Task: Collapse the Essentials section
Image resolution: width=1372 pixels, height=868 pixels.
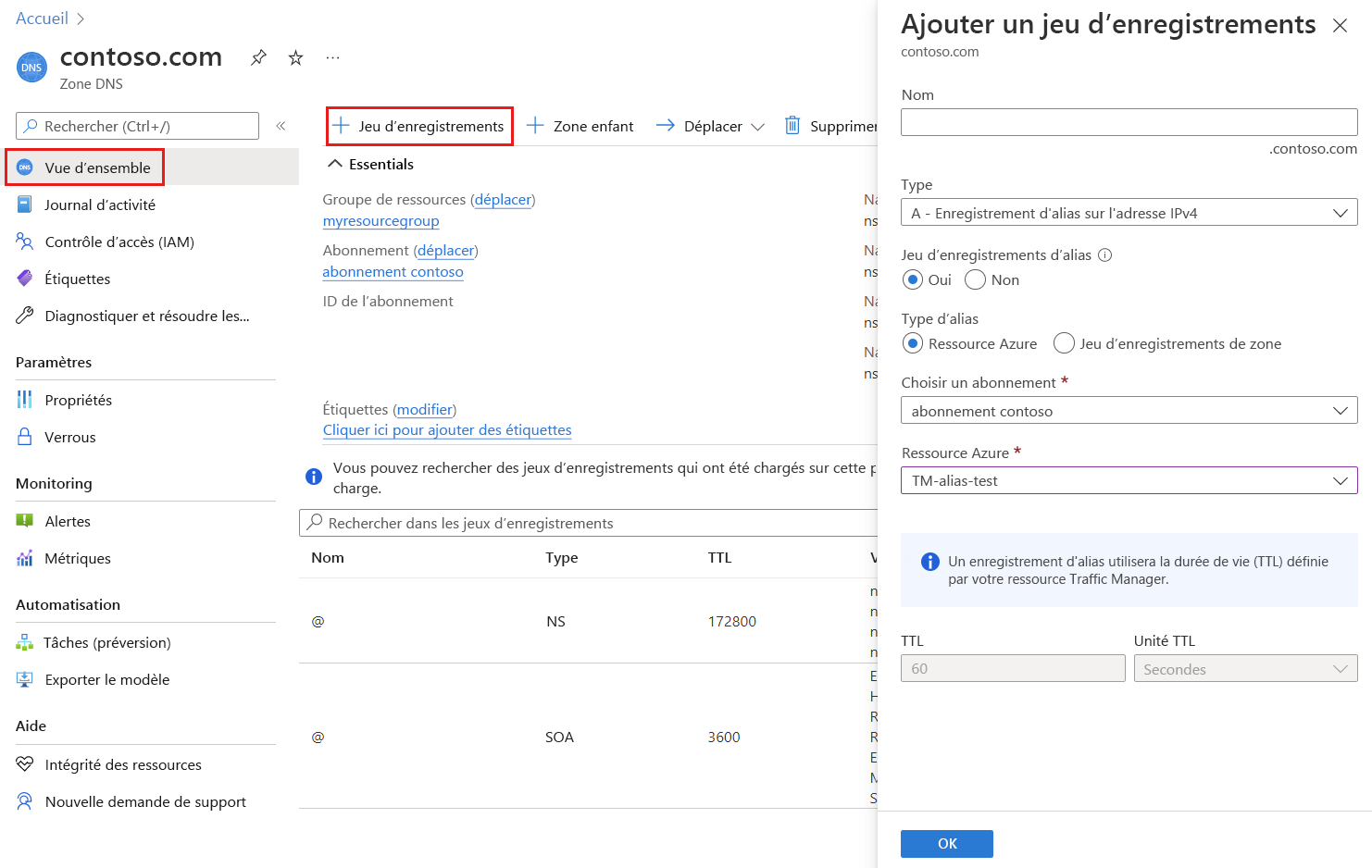Action: tap(335, 164)
